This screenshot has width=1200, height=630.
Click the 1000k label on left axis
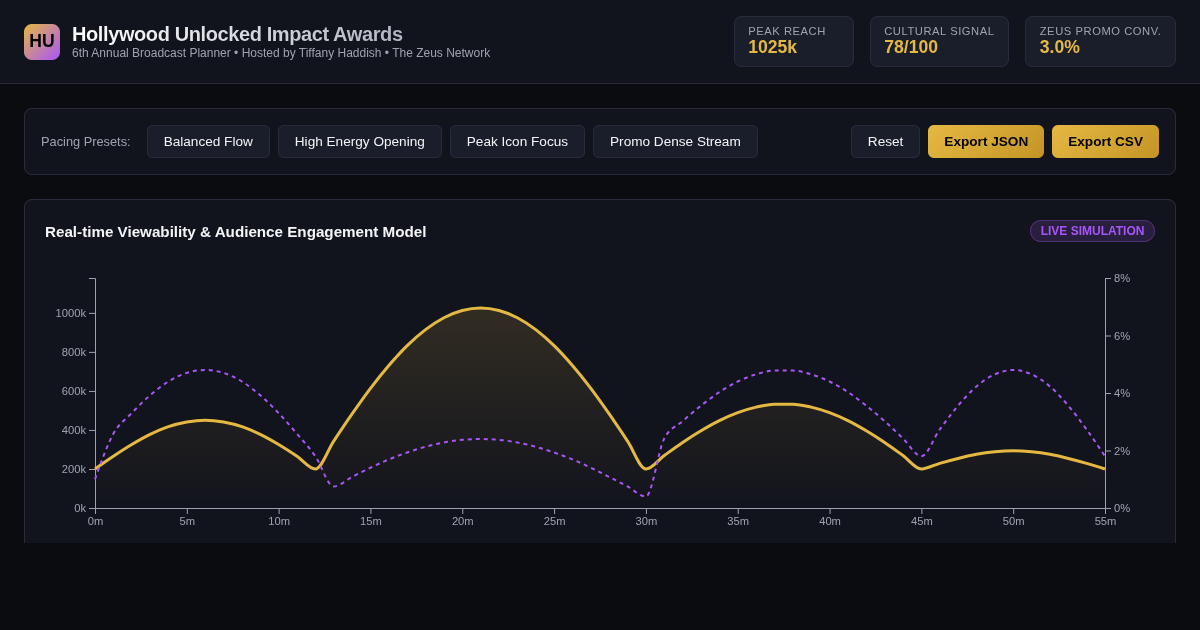click(71, 313)
